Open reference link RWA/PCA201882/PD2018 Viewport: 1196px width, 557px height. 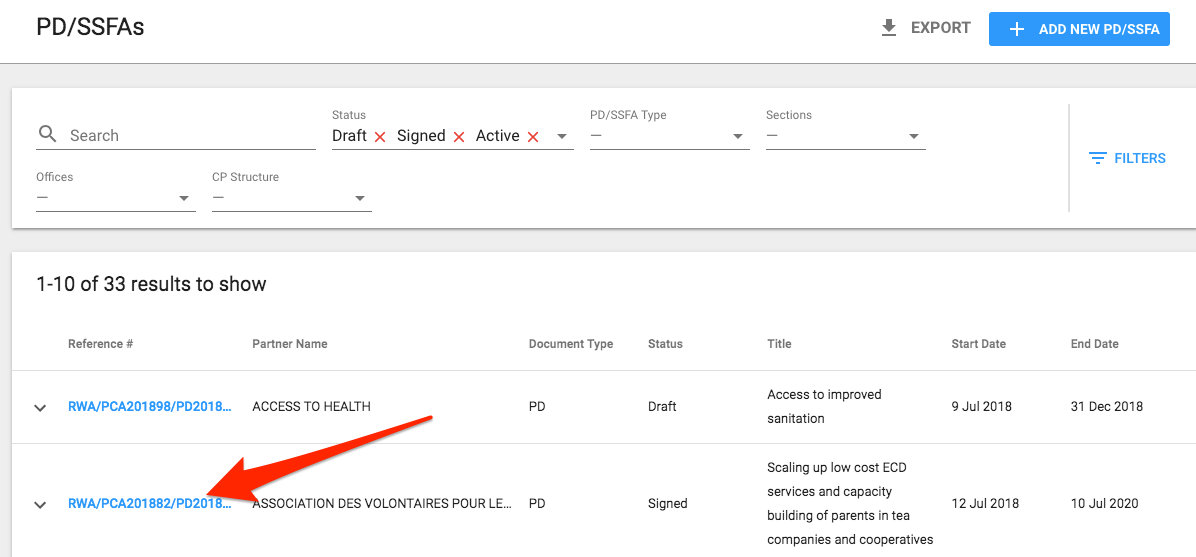[x=150, y=504]
